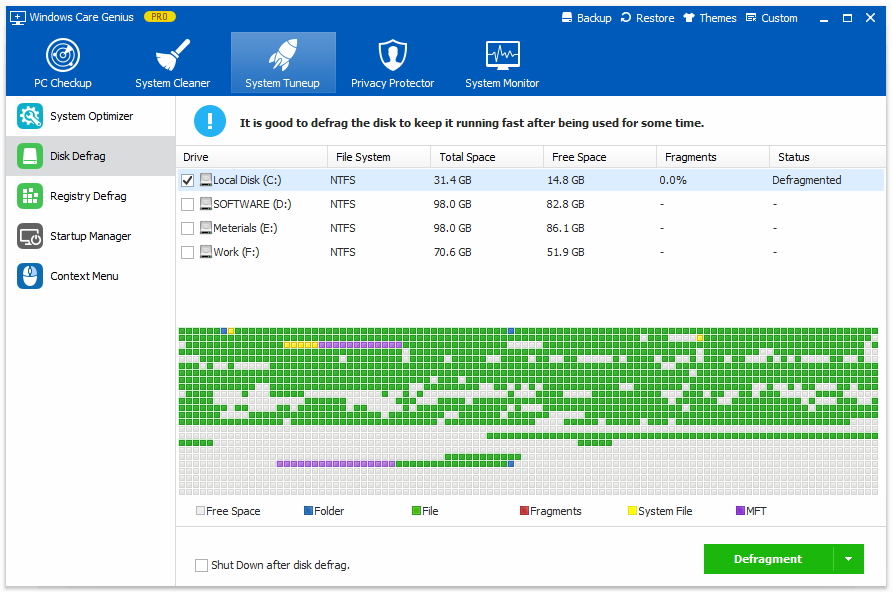Viewport: 892px width, 592px height.
Task: Enable Shut Down after disk defrag
Action: (x=201, y=565)
